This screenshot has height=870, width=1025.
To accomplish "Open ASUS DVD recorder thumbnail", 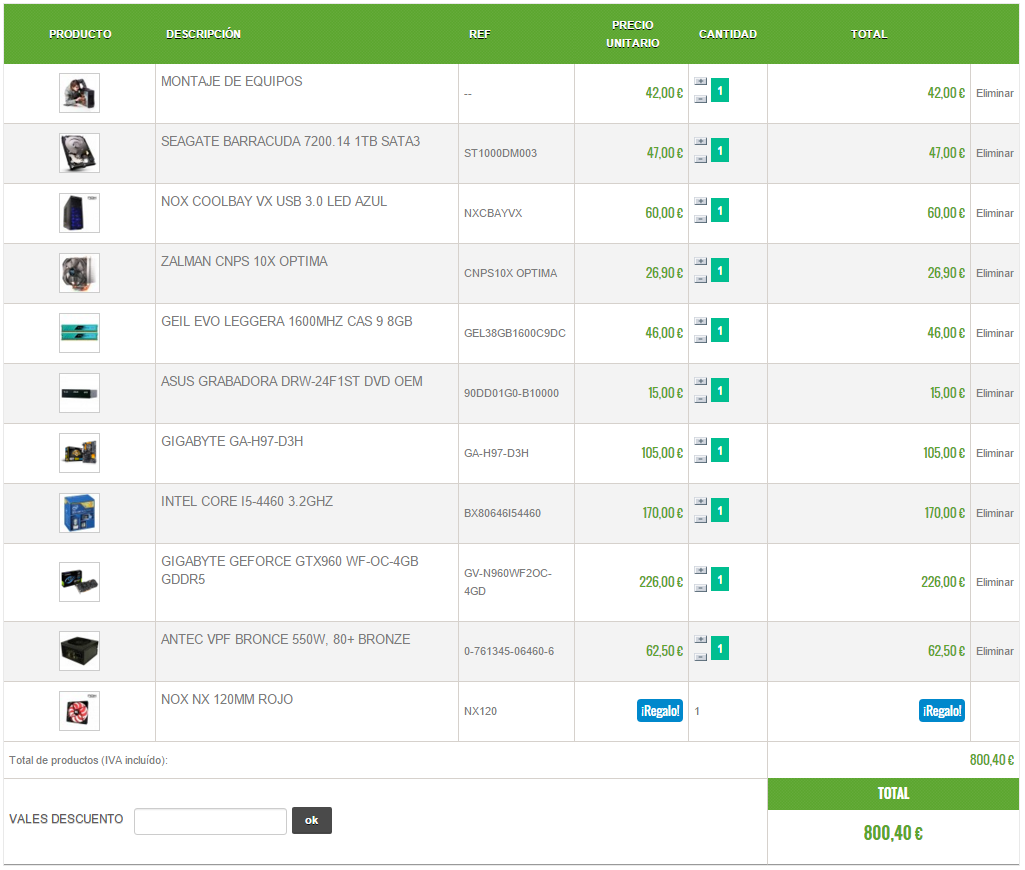I will pos(79,393).
